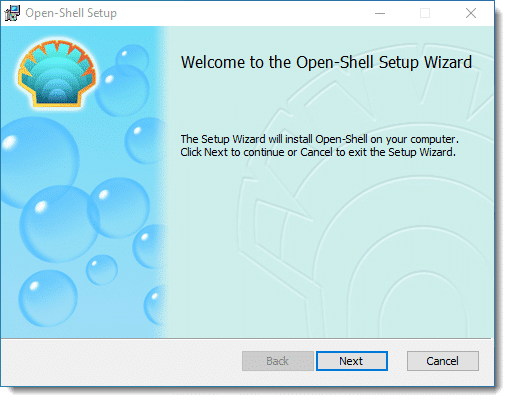
Task: Click the greyed-out Back button
Action: tap(277, 361)
